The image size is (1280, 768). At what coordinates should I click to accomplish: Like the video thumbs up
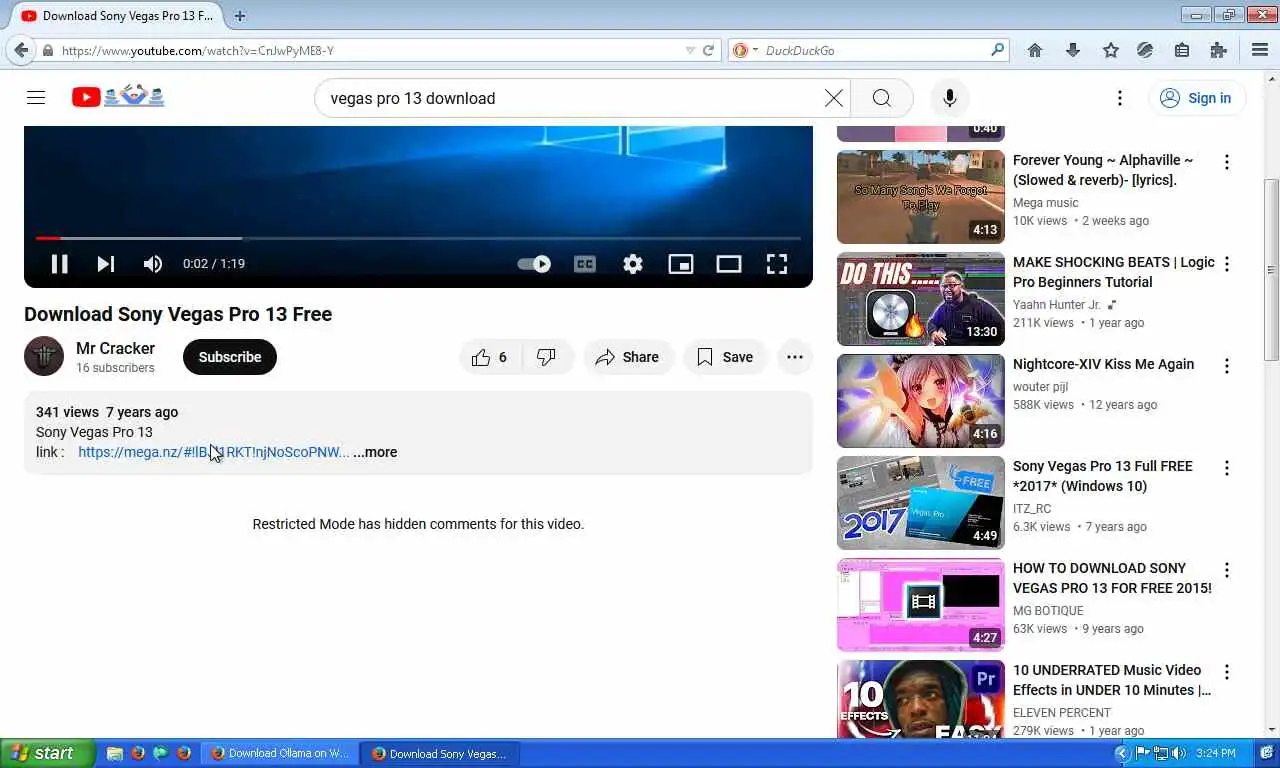[489, 357]
